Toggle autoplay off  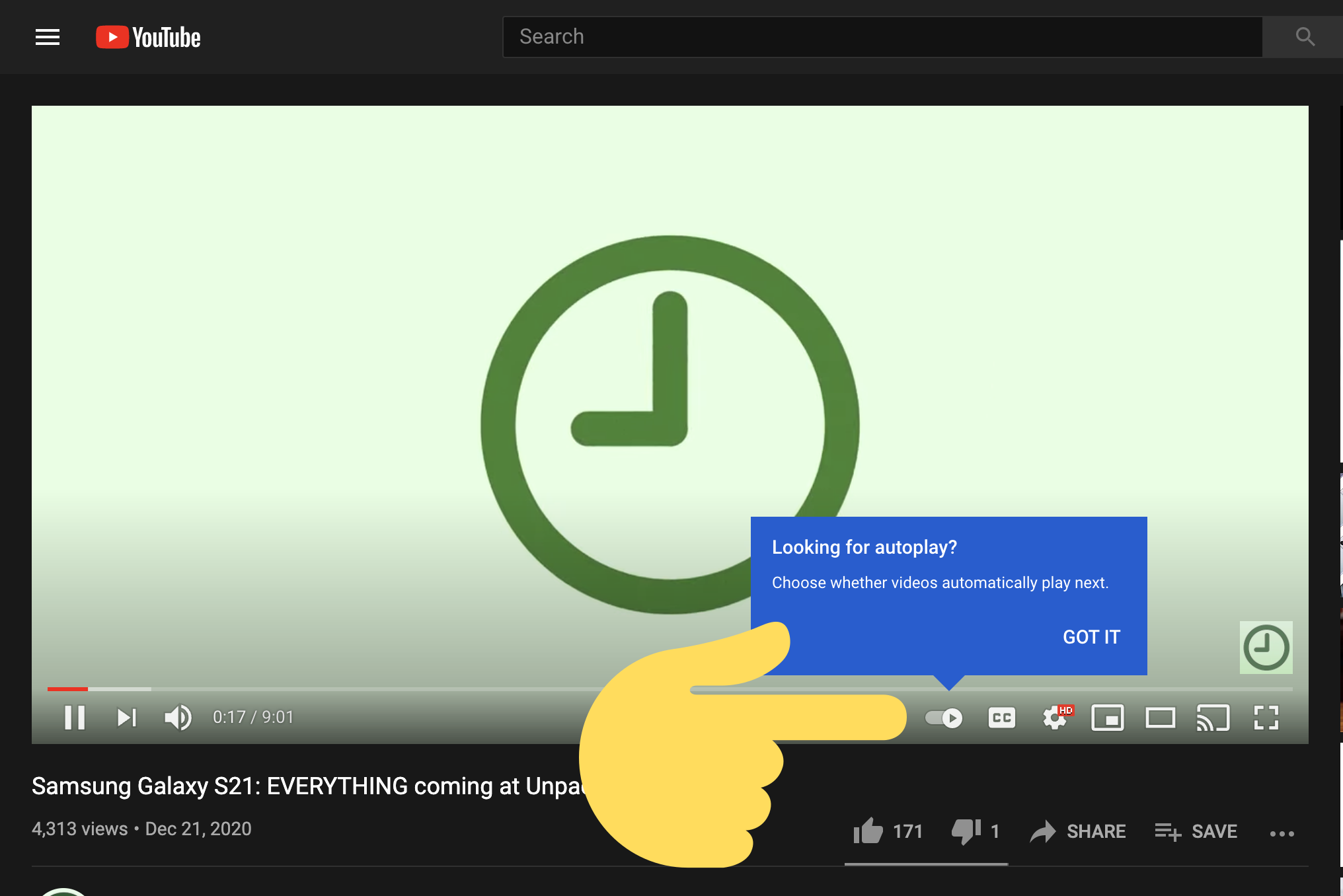[x=942, y=718]
